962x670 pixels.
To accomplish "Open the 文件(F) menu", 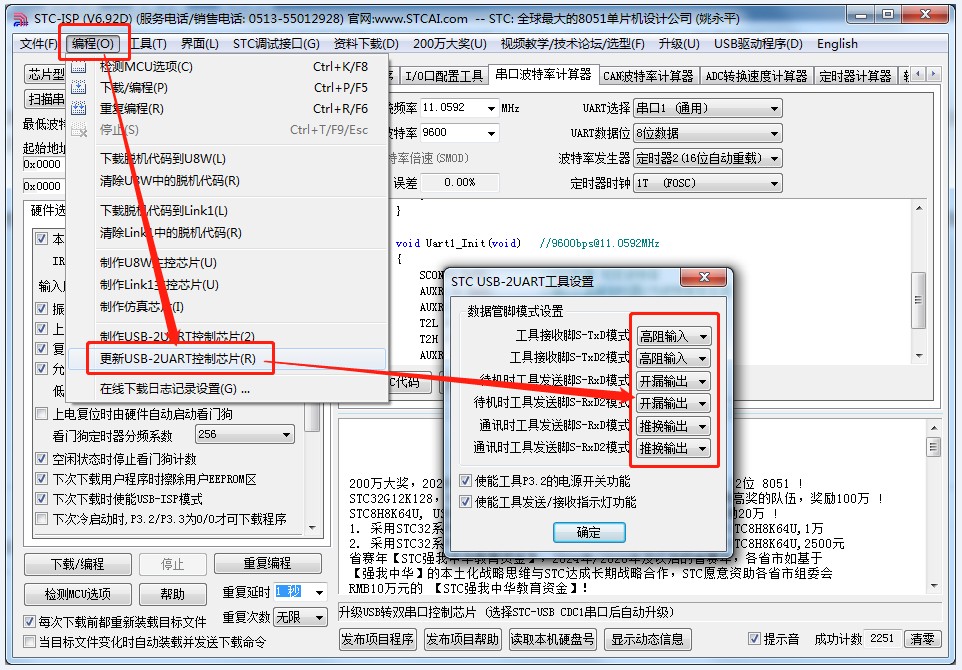I will (39, 44).
